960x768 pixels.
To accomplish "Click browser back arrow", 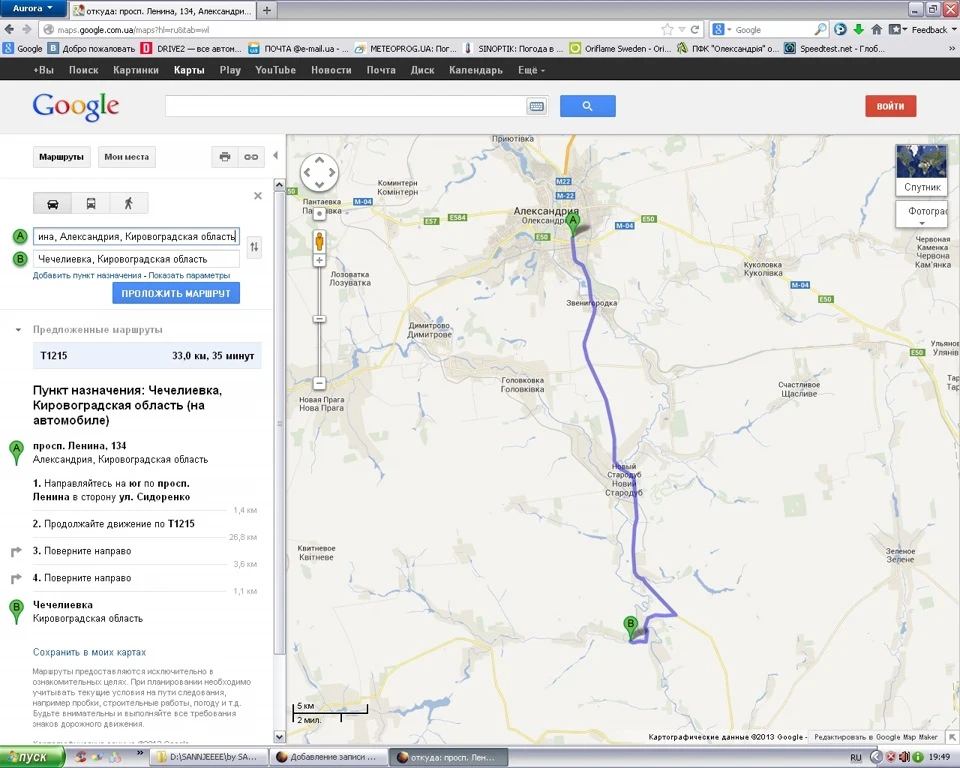I will pyautogui.click(x=9, y=29).
